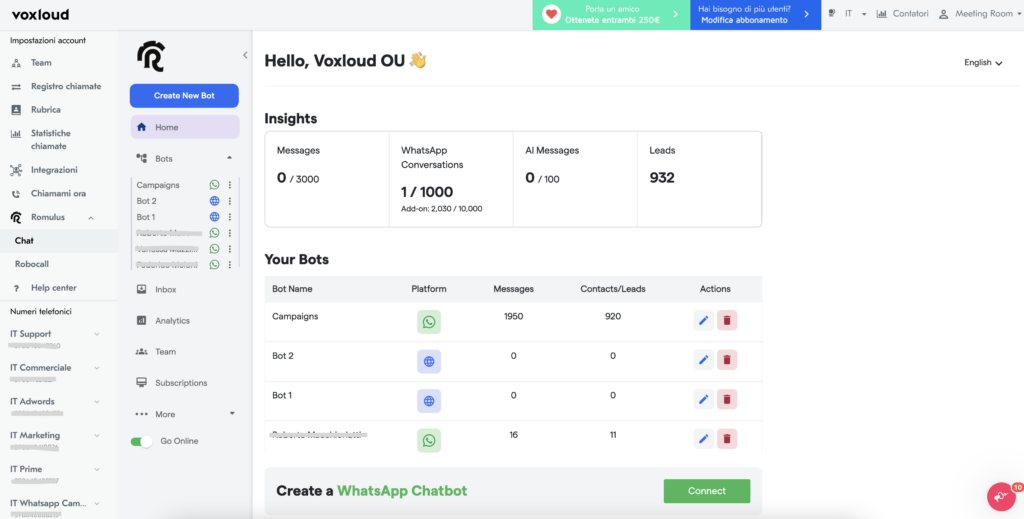Expand the IT Commerciale number

(x=97, y=368)
